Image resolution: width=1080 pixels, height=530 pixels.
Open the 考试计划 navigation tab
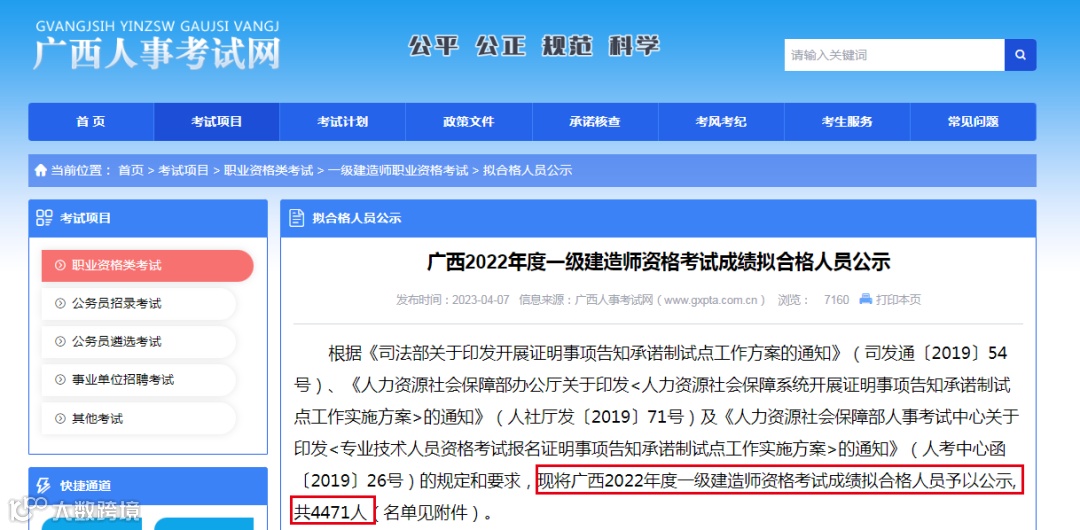(342, 122)
